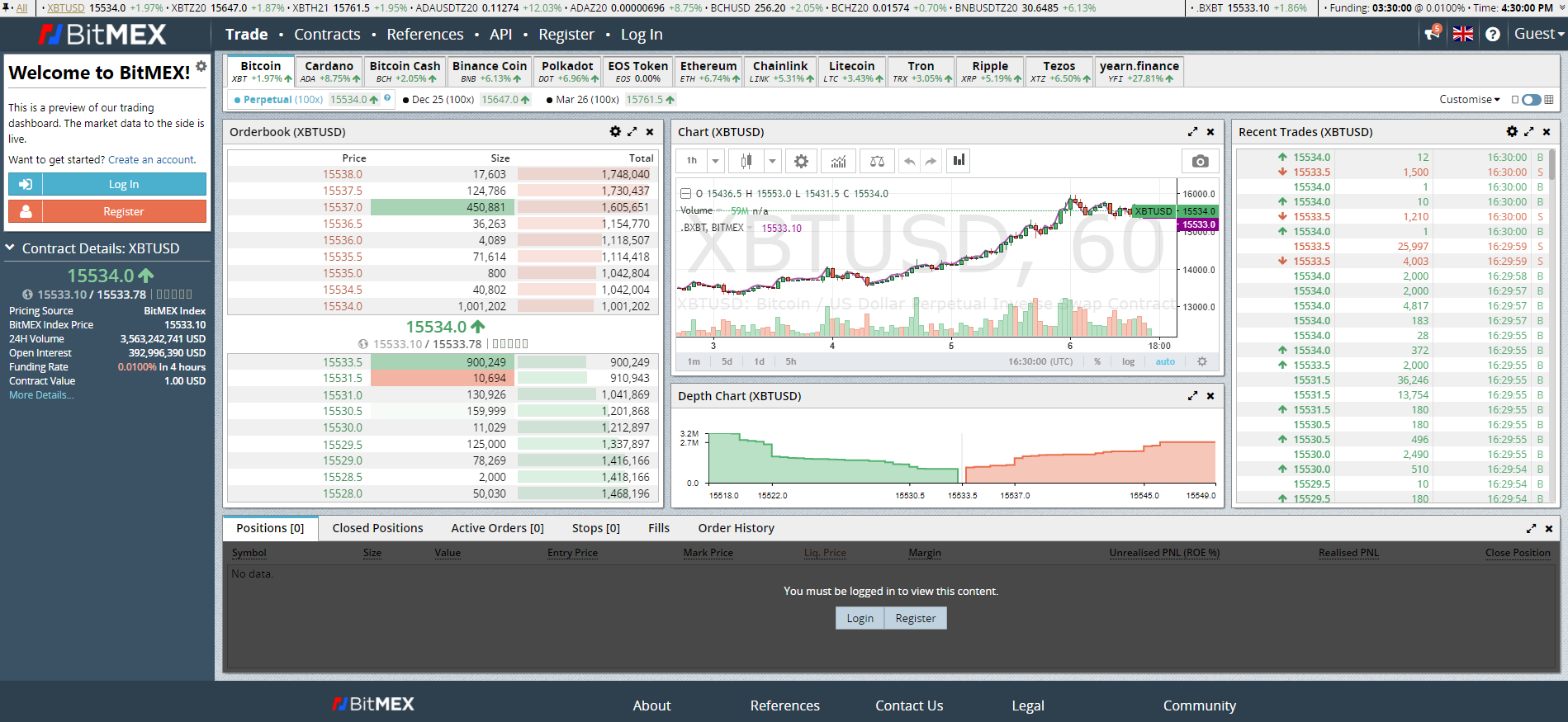1568x722 pixels.
Task: Redo last chart action
Action: [x=931, y=161]
